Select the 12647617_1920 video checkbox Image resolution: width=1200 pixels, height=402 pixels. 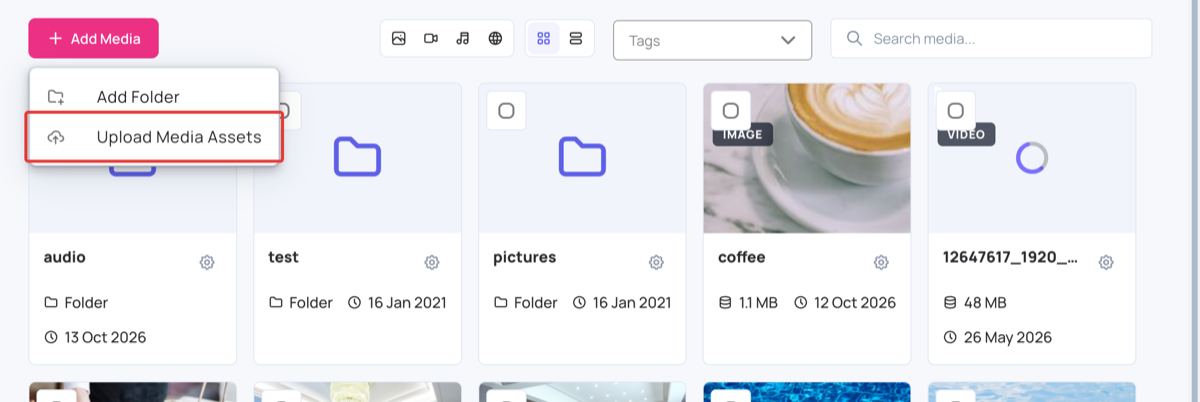click(956, 110)
